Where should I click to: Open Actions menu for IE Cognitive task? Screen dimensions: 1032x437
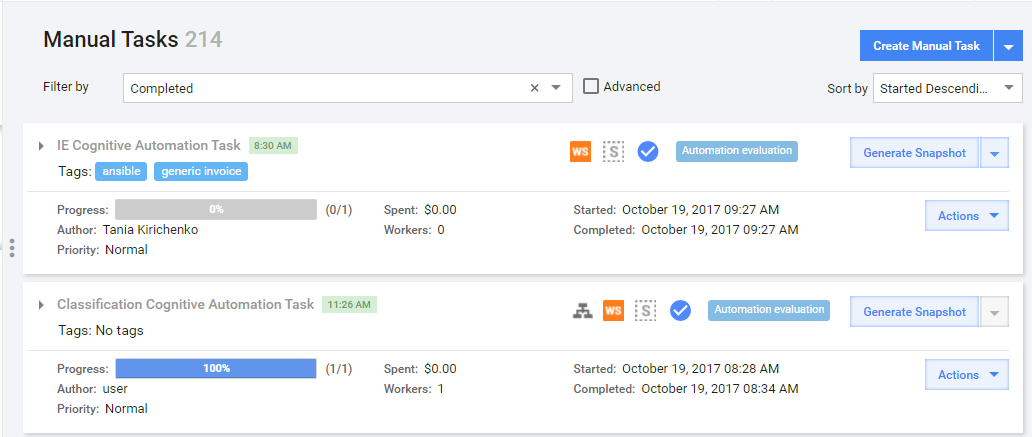point(967,216)
